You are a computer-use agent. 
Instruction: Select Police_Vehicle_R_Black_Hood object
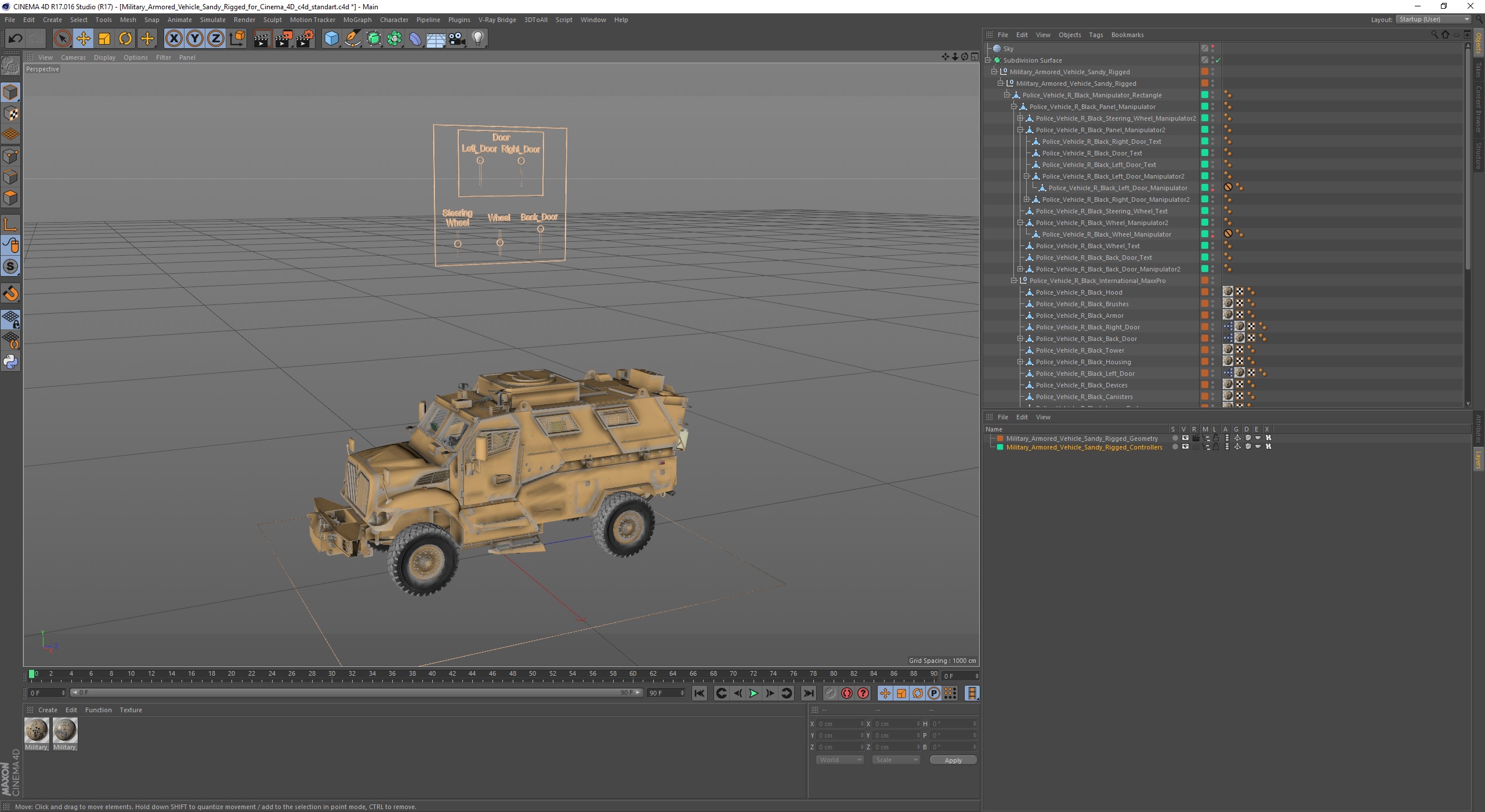(x=1078, y=292)
